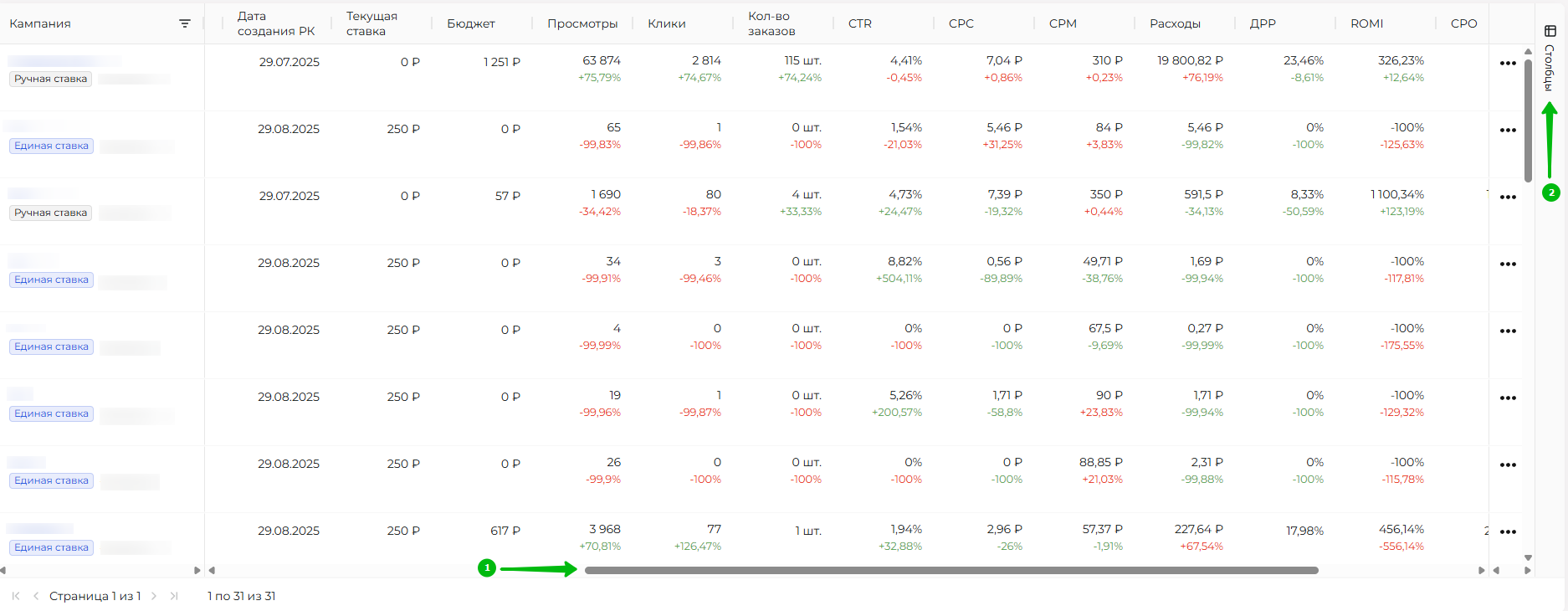Open three-dot menu for the 1 690 views row
This screenshot has width=1568, height=611.
point(1508,198)
